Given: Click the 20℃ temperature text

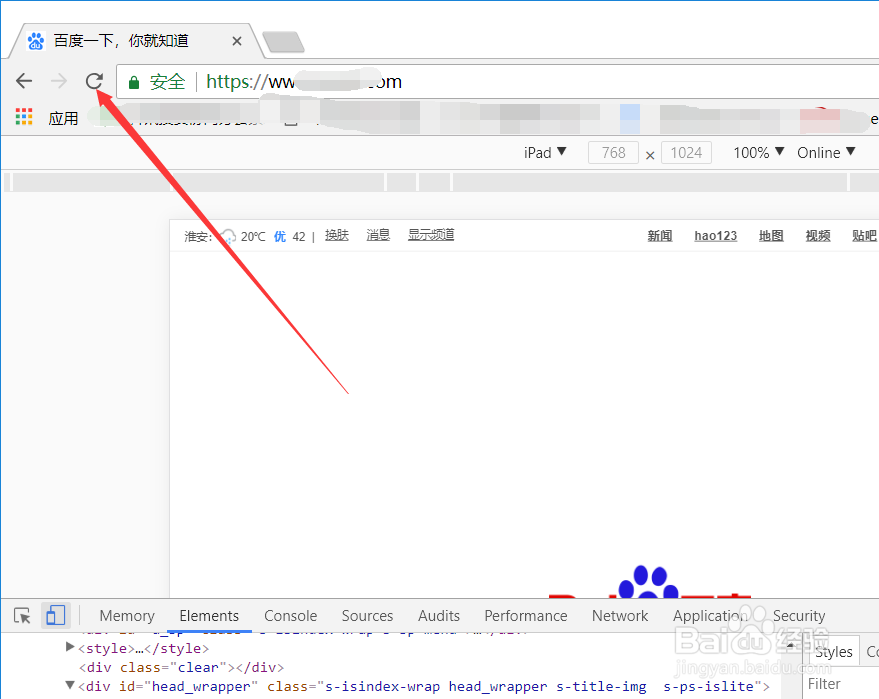Looking at the screenshot, I should (x=253, y=237).
